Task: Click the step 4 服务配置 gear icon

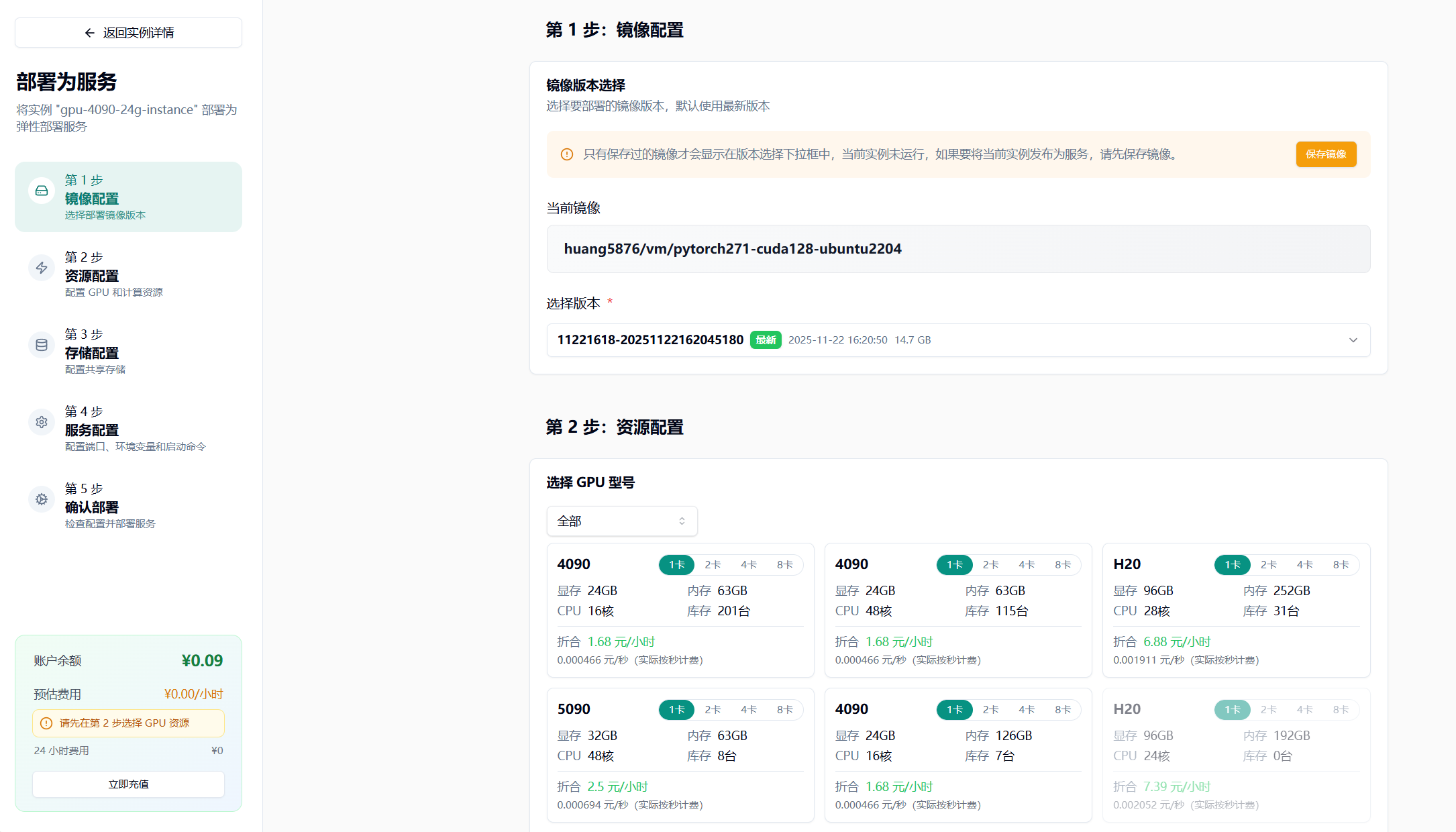Action: (42, 422)
